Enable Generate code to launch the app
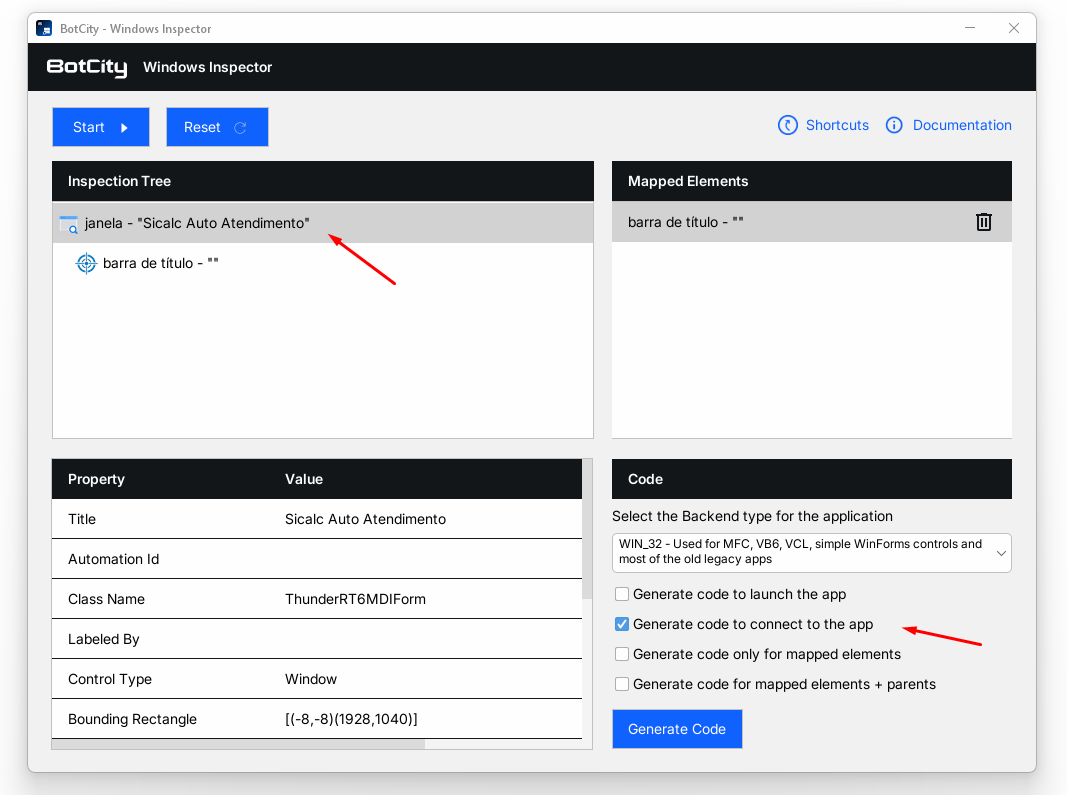Screen dimensions: 1067x795 622,595
